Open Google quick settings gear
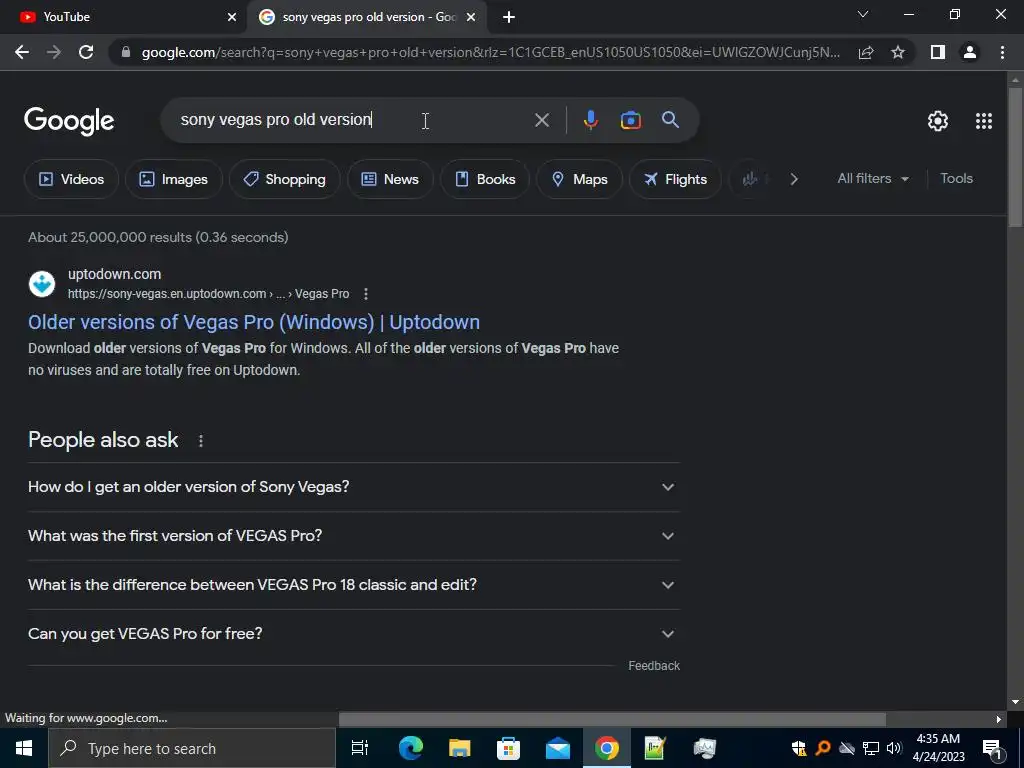Viewport: 1024px width, 768px height. click(938, 121)
